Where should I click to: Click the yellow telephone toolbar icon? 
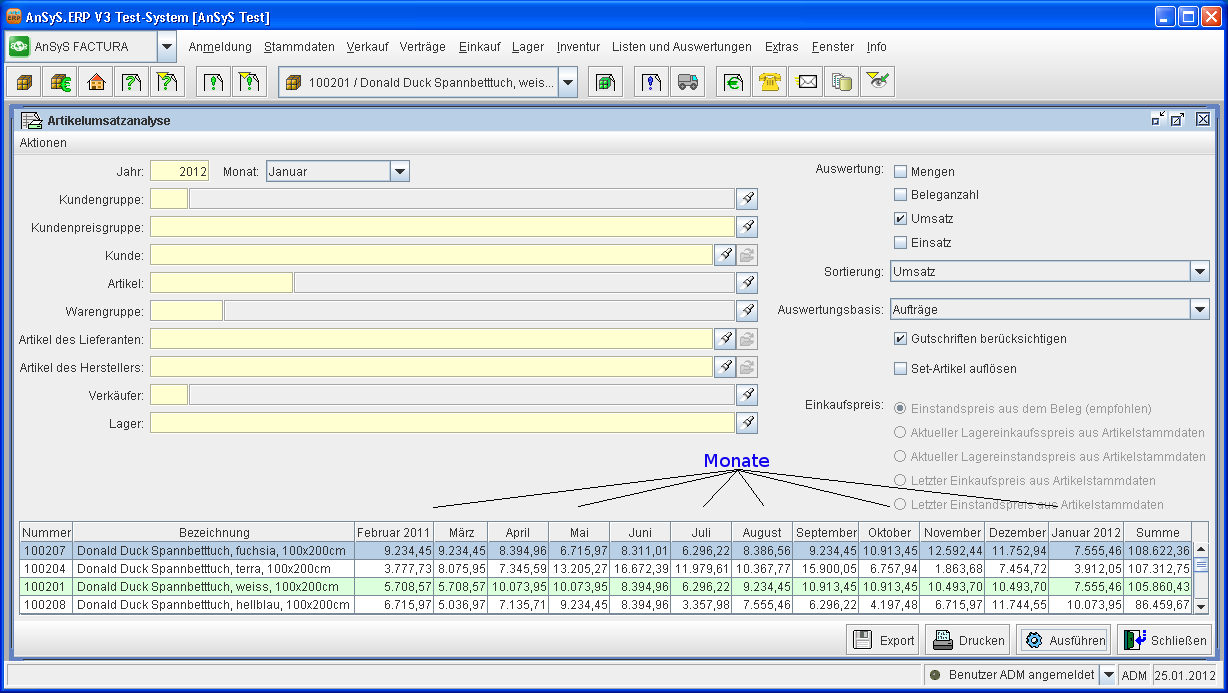769,83
